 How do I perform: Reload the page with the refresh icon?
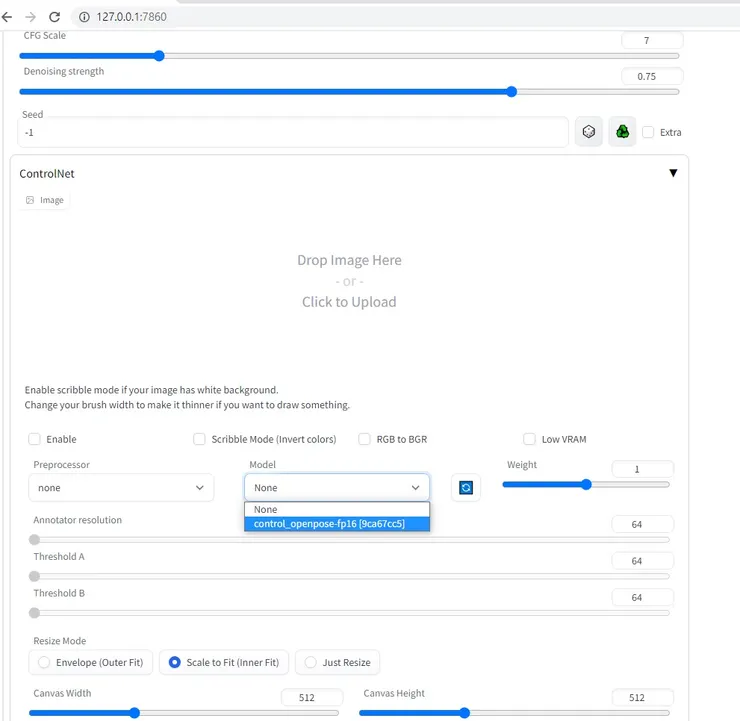pos(55,17)
